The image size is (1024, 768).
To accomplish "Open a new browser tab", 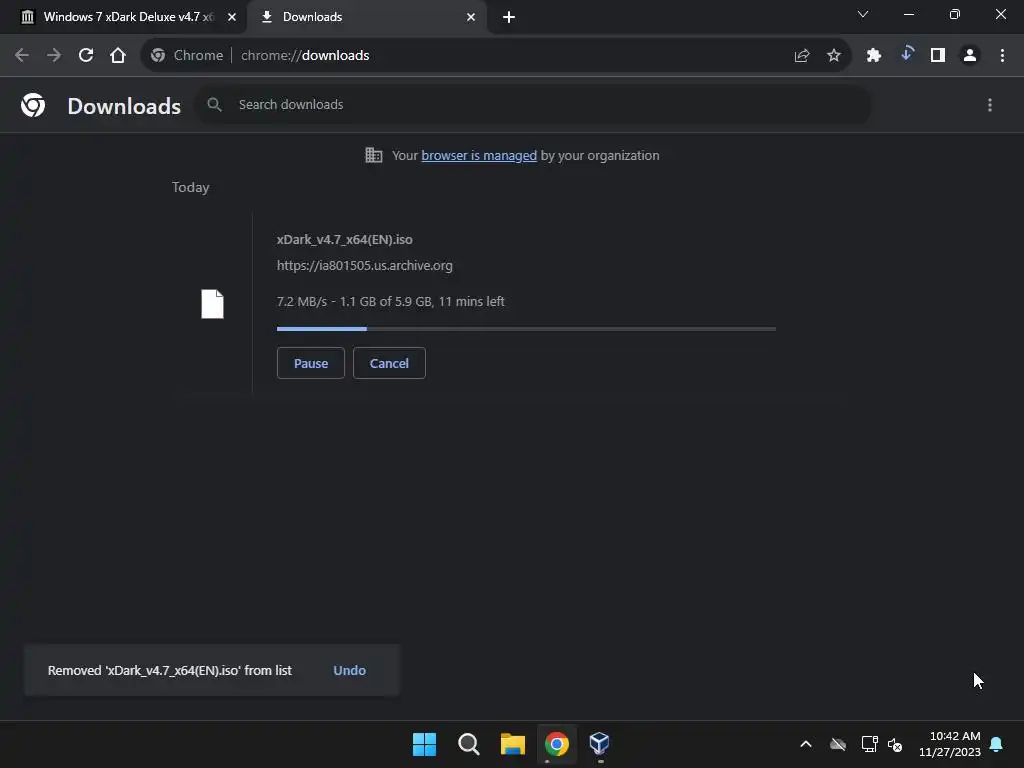I will pyautogui.click(x=509, y=17).
